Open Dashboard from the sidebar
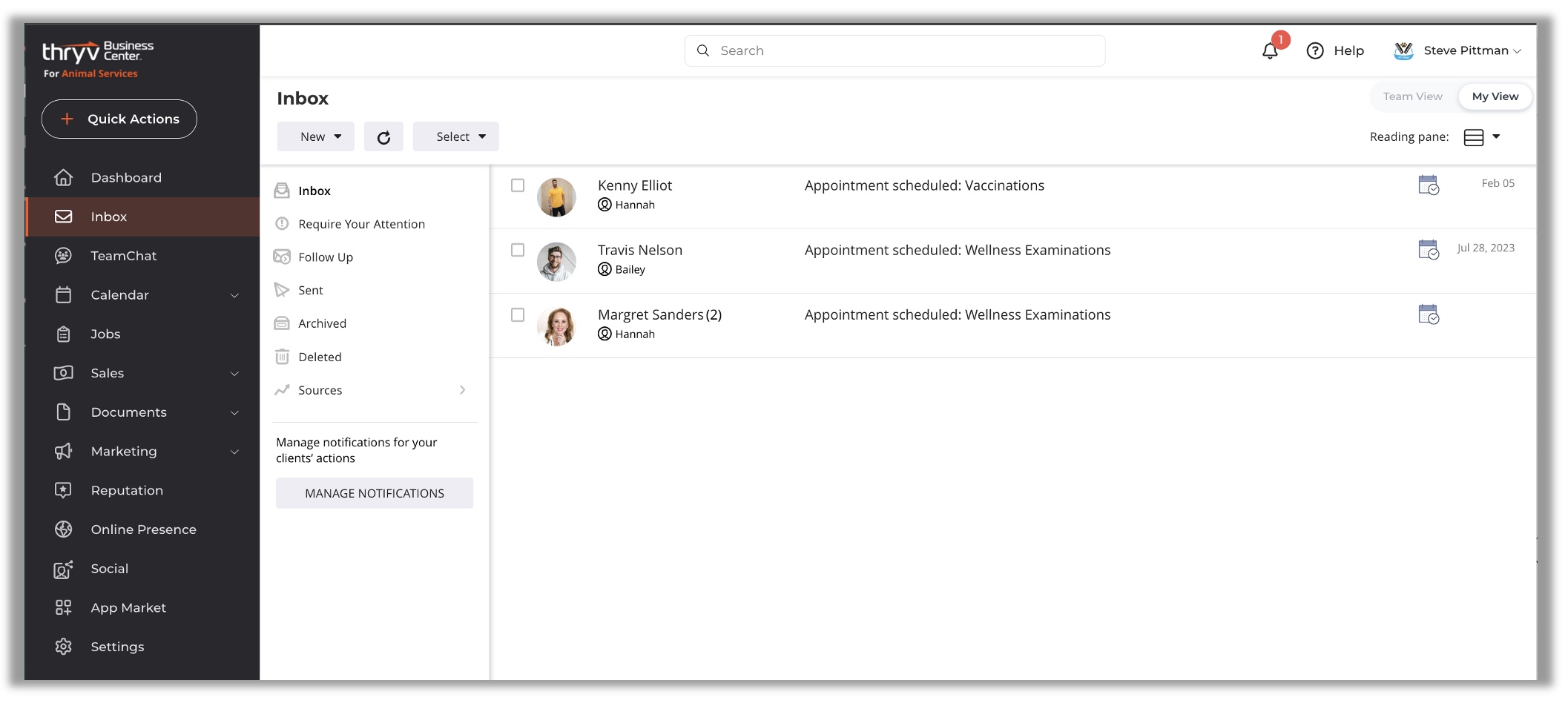 pyautogui.click(x=142, y=178)
